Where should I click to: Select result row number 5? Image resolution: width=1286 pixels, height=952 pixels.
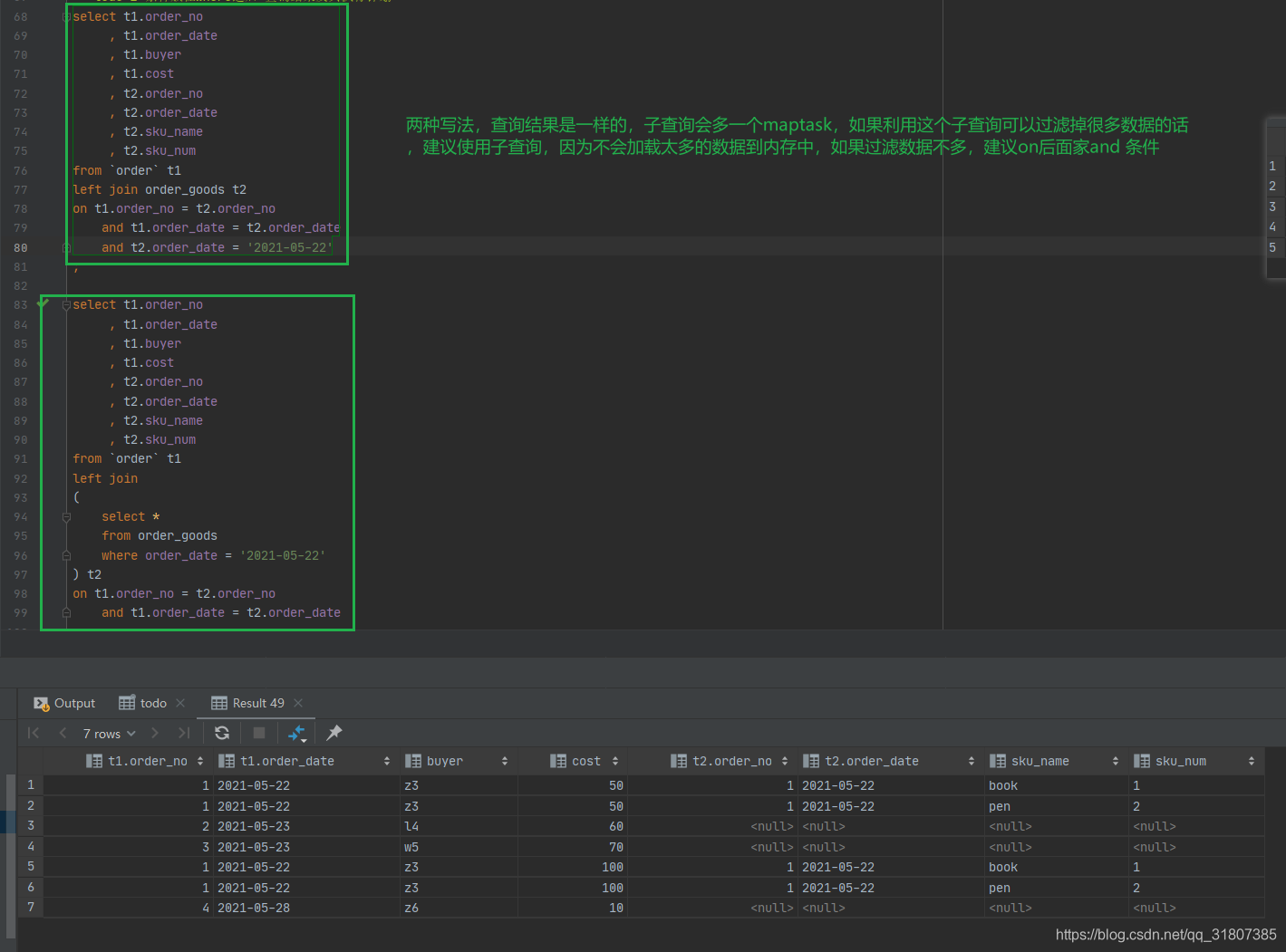click(31, 867)
